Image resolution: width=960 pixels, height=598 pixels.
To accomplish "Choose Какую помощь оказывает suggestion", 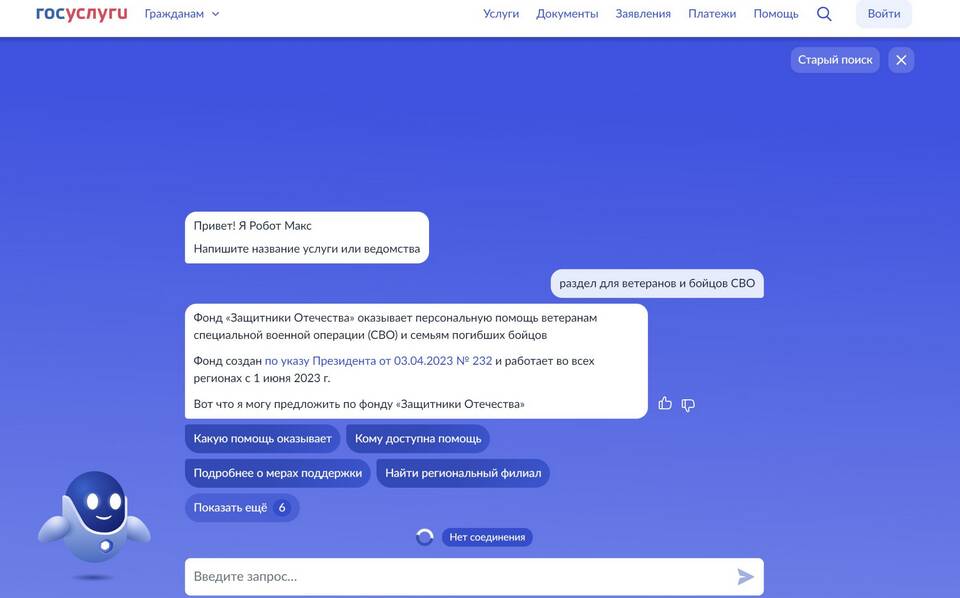I will 262,438.
